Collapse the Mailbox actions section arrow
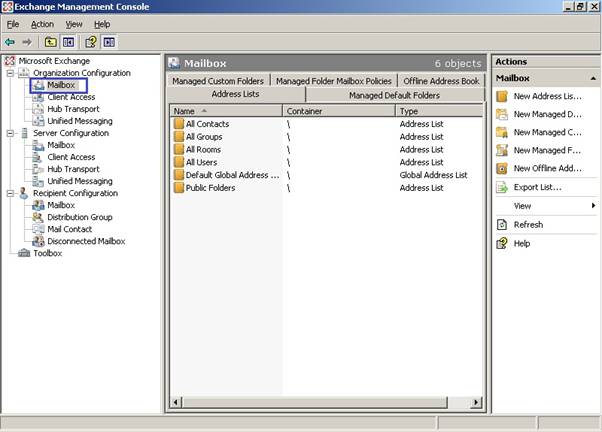The image size is (602, 432). click(593, 78)
